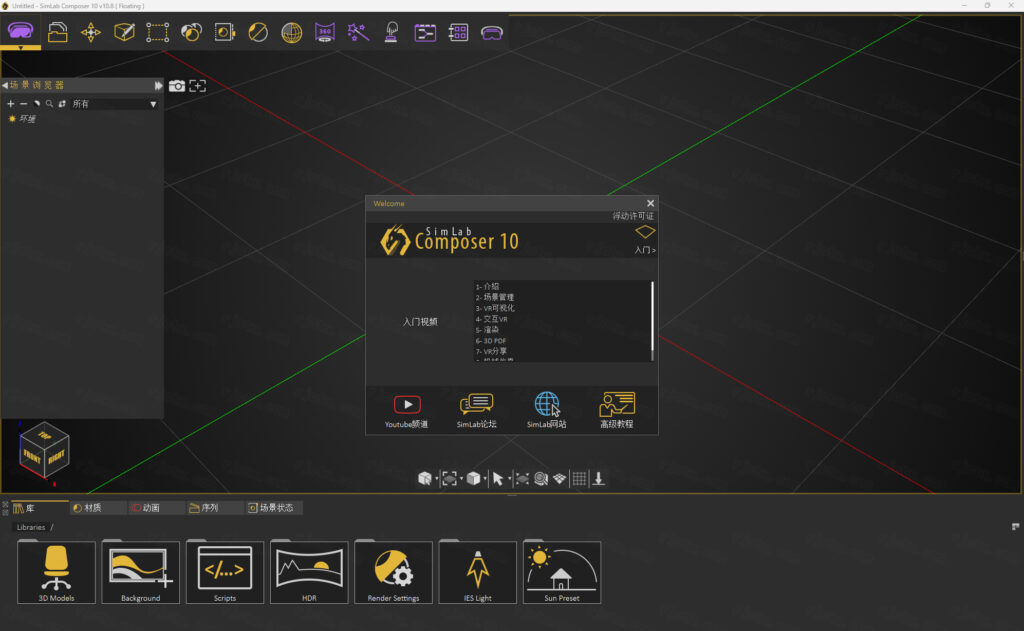Click the search magnifier in scene browser
The image size is (1024, 631).
[x=49, y=104]
